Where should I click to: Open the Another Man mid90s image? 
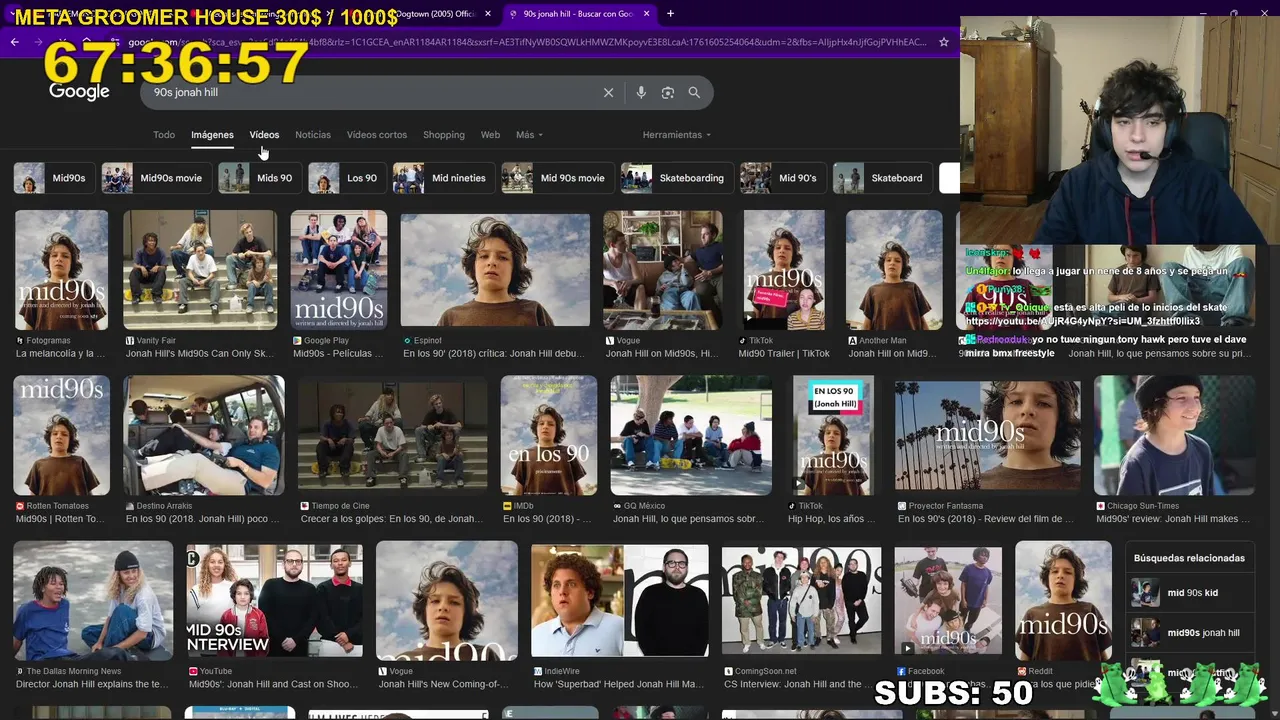pyautogui.click(x=894, y=270)
